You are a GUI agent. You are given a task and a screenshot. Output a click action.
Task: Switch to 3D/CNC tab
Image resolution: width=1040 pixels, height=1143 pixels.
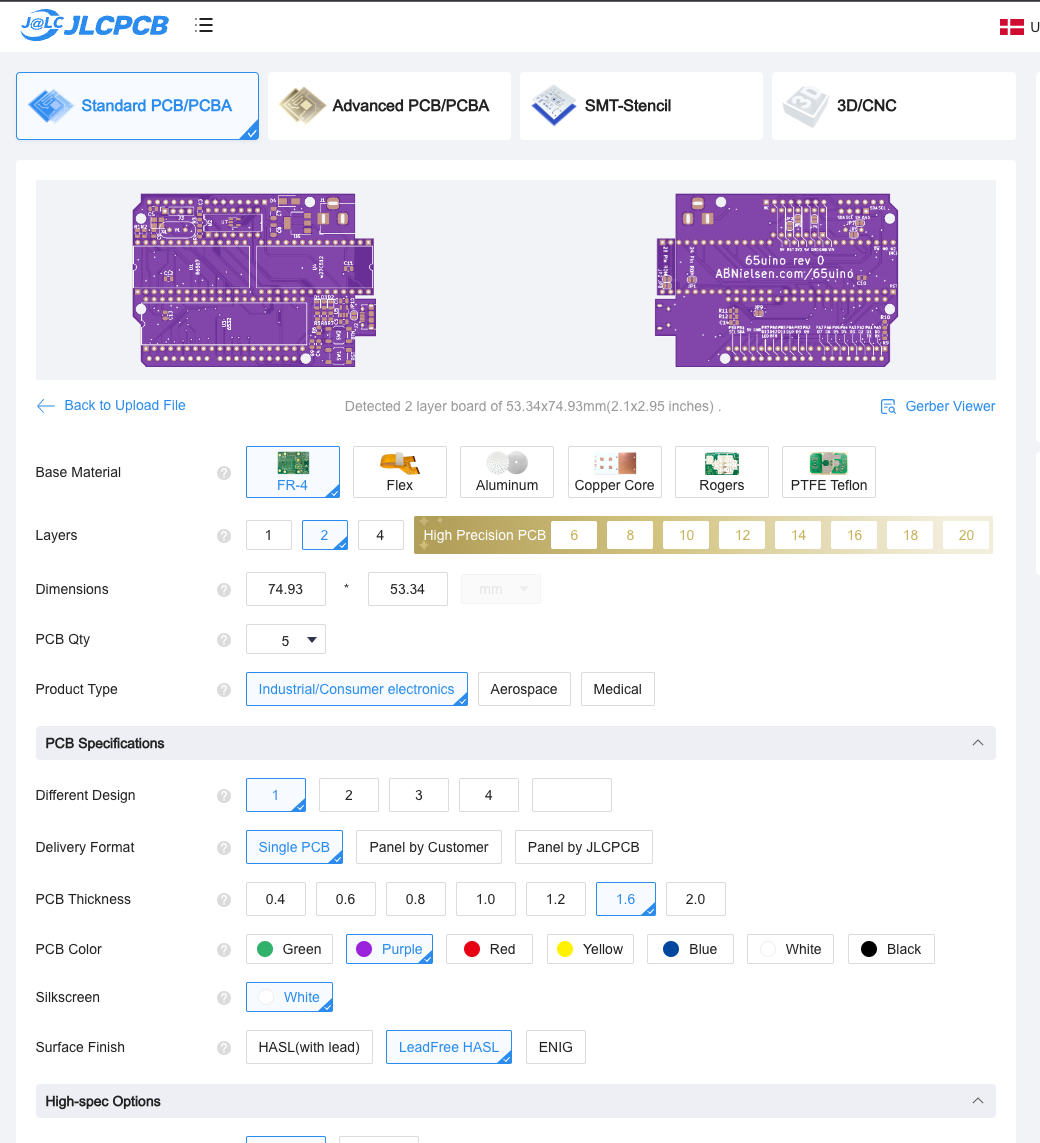tap(894, 106)
